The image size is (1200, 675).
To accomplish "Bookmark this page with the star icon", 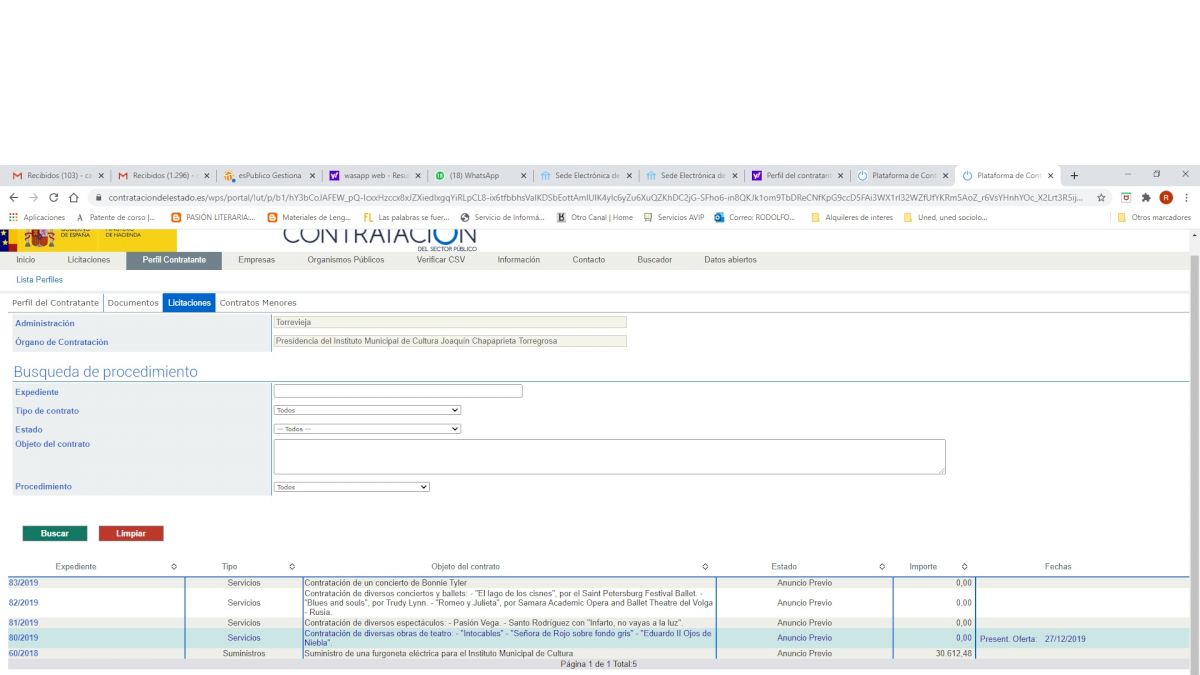I will pyautogui.click(x=1101, y=197).
